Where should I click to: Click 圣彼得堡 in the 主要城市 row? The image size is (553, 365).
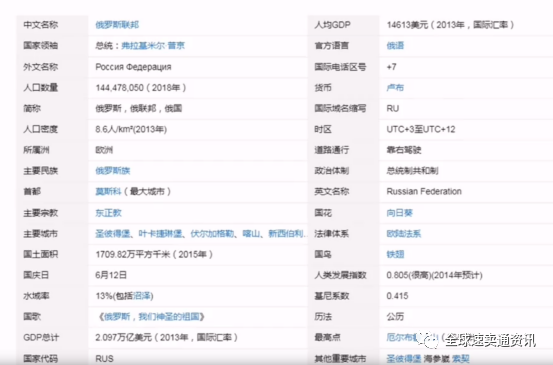click(113, 233)
